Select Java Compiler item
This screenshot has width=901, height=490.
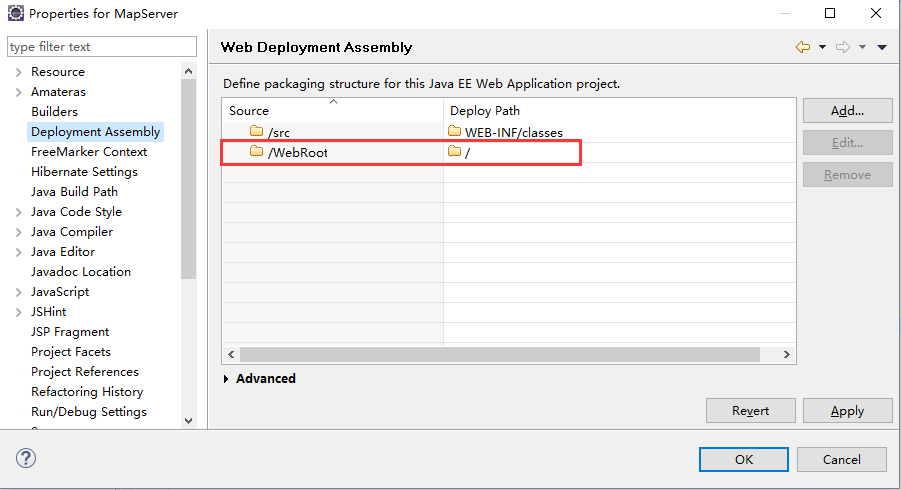(x=72, y=232)
